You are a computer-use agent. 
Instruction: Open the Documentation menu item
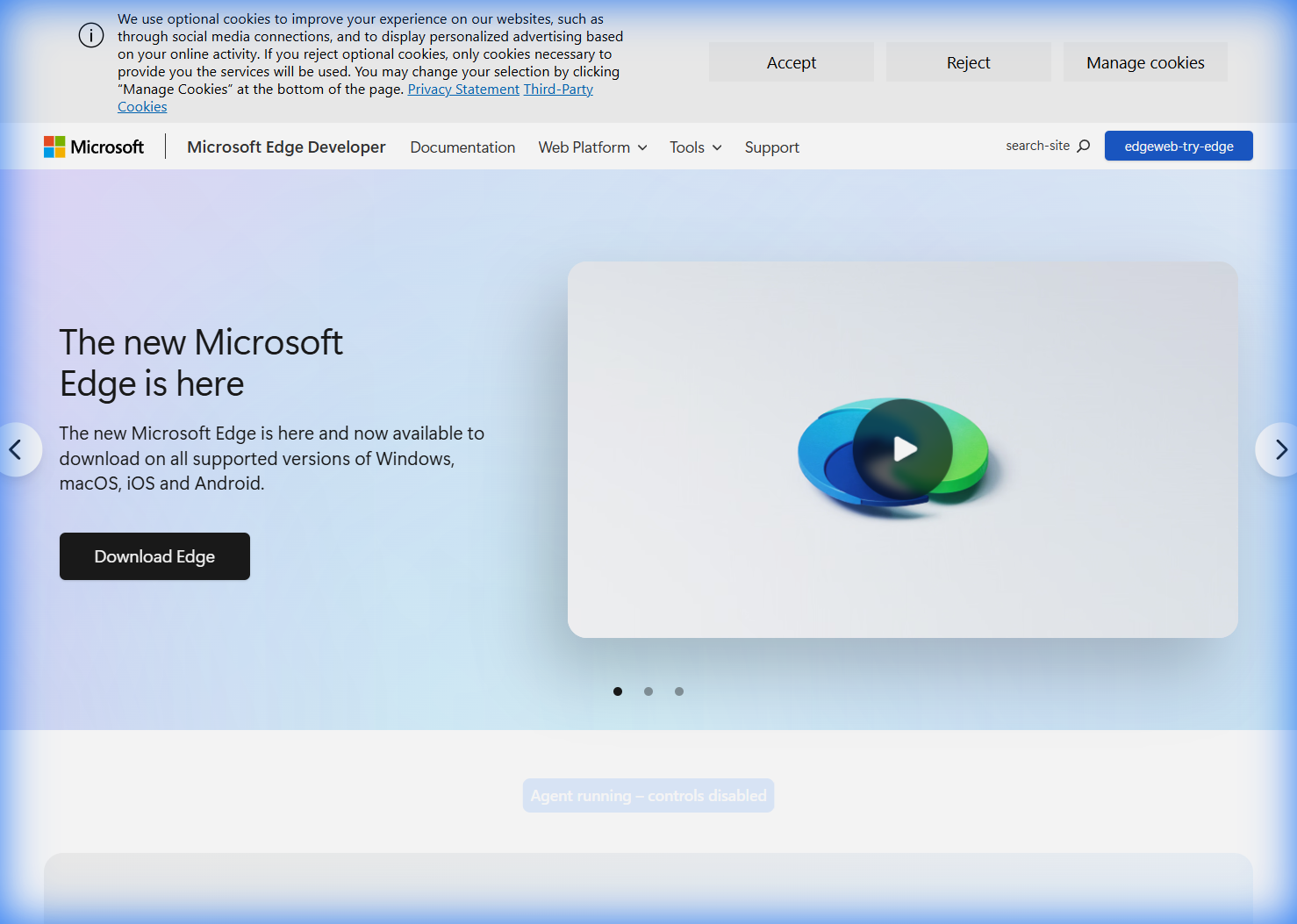coord(462,147)
